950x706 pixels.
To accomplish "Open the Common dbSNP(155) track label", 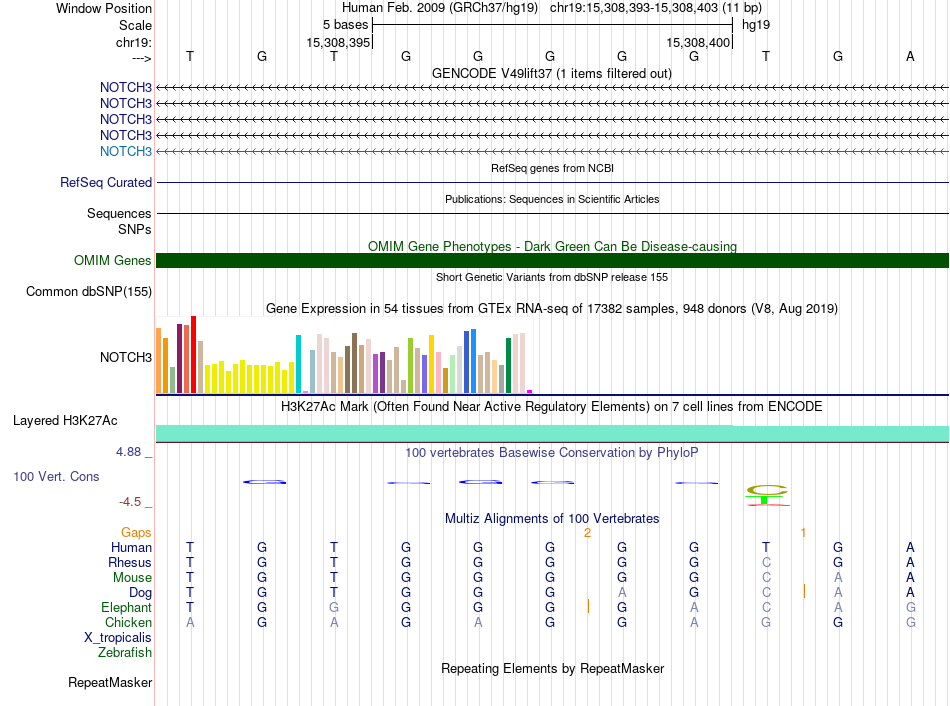I will (x=88, y=292).
